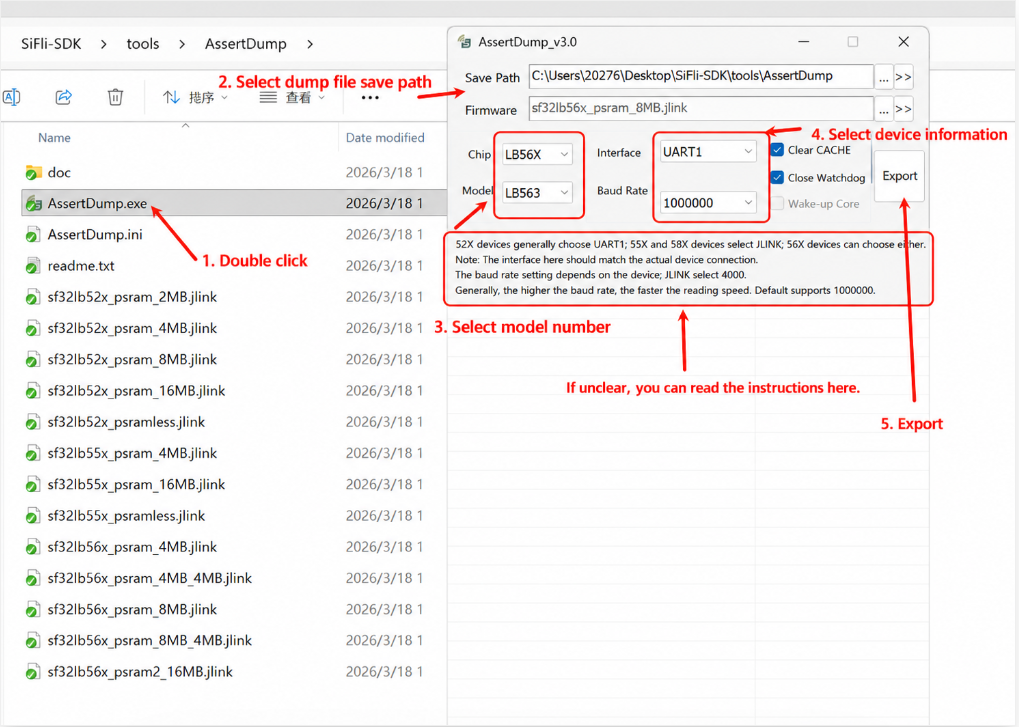The image size is (1019, 727).
Task: Select the file name sf32lb52x_psramless.jlink
Action: [126, 422]
